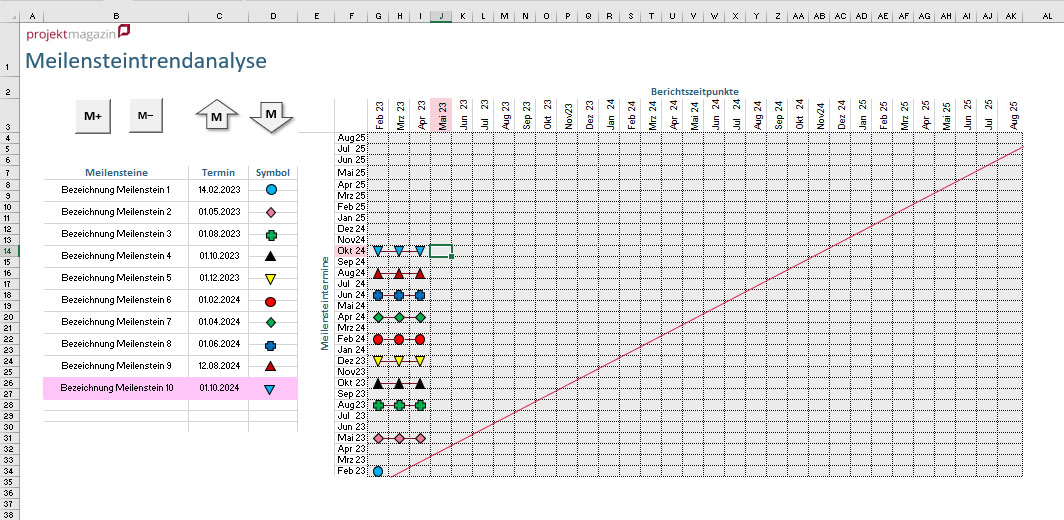Click the Bezeichnung Meilenstein 7 cell
The image size is (1064, 520).
tap(117, 322)
